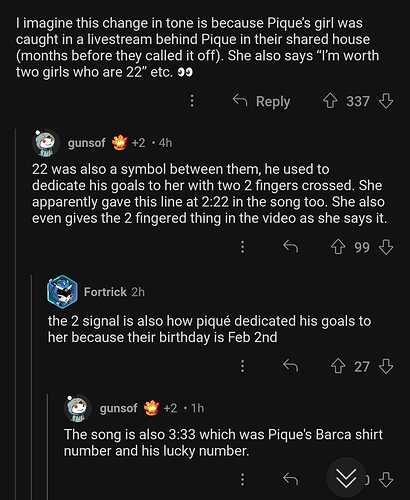Tap gunsof's avatar on the 1h comment
410x500 pixels.
78,408
